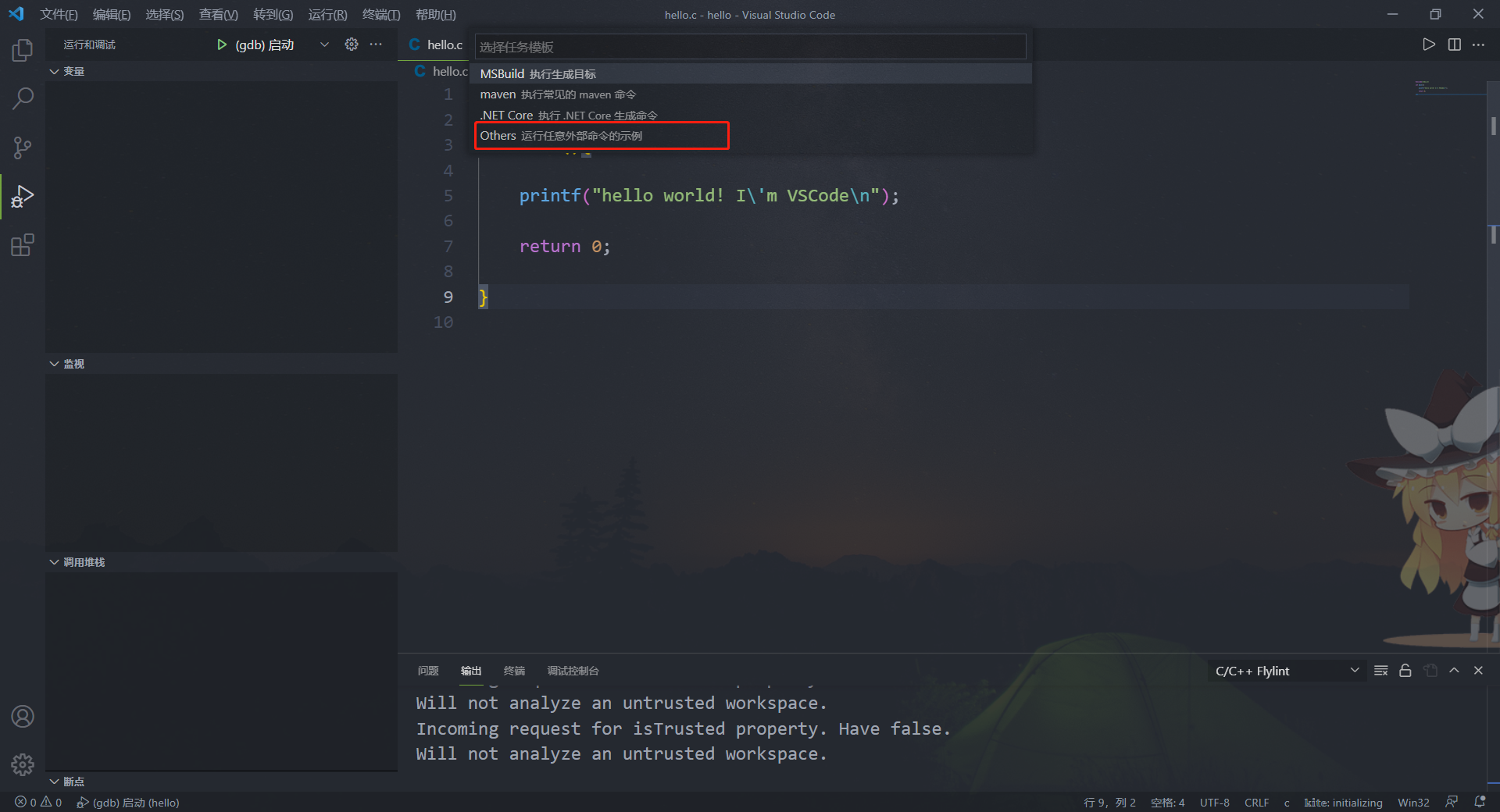Maximize the panel with the chevron toggle
The image size is (1500, 812).
point(1454,670)
